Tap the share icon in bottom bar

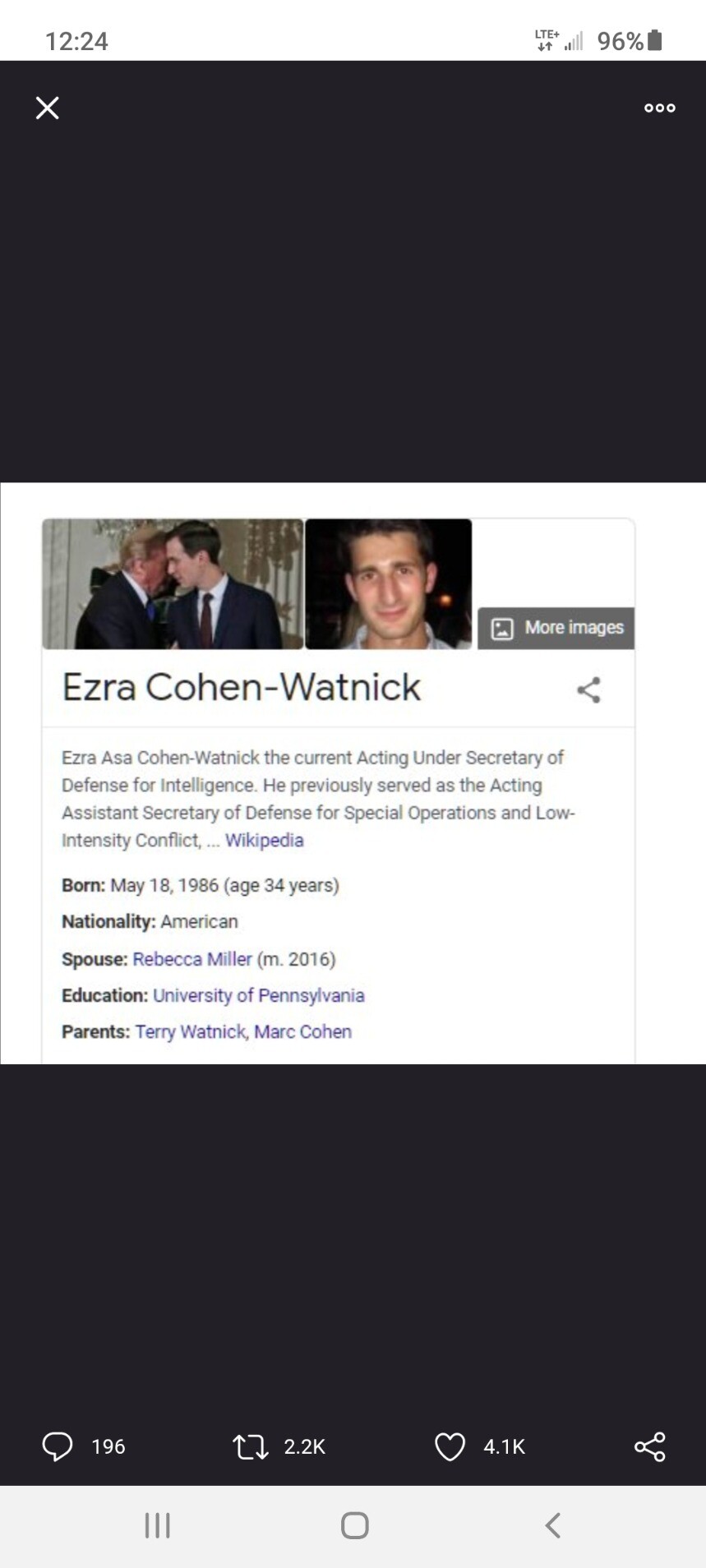click(x=649, y=1446)
